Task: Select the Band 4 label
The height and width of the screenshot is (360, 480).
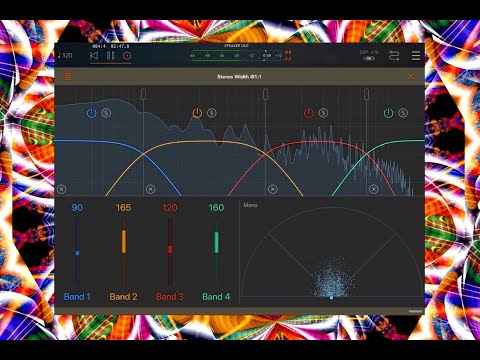Action: (216, 297)
